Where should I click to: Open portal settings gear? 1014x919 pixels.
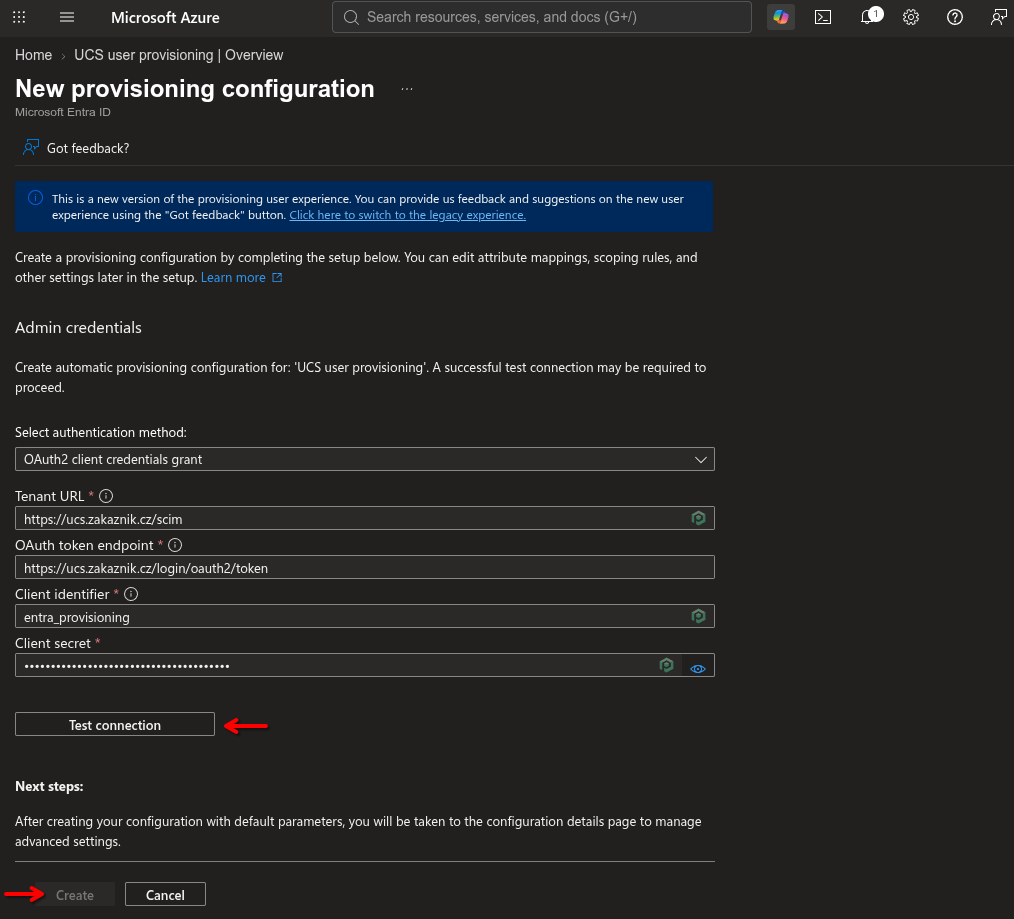tap(911, 17)
